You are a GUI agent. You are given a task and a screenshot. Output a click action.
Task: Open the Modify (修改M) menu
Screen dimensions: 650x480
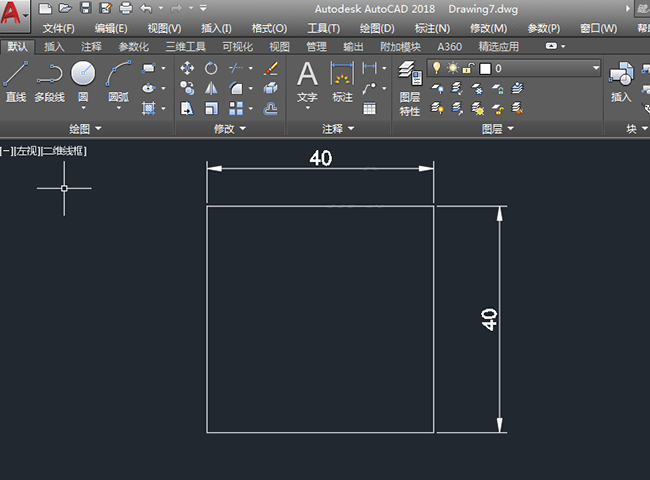[x=488, y=29]
